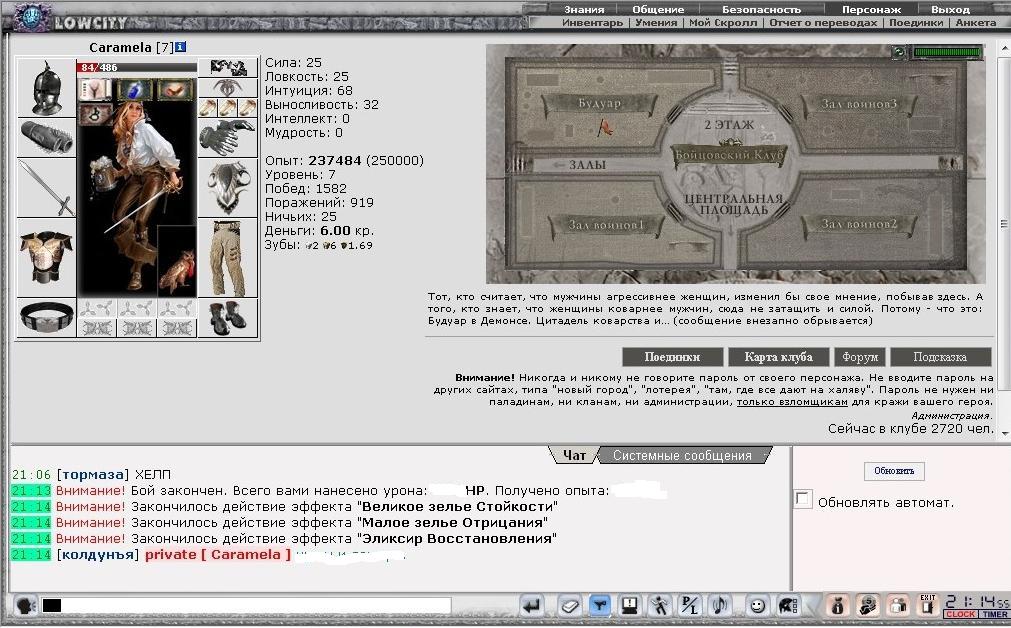Switch display to CLOCK mode

click(960, 614)
